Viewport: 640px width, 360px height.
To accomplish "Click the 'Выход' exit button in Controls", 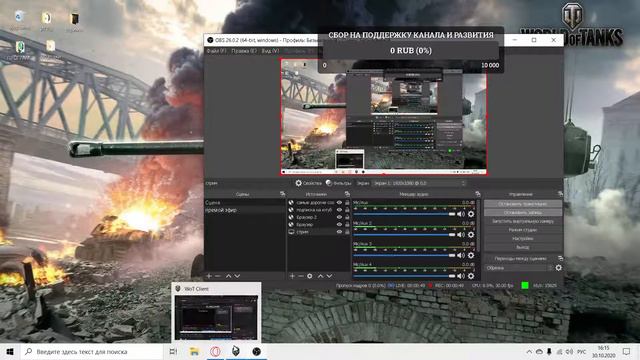I will pyautogui.click(x=522, y=247).
